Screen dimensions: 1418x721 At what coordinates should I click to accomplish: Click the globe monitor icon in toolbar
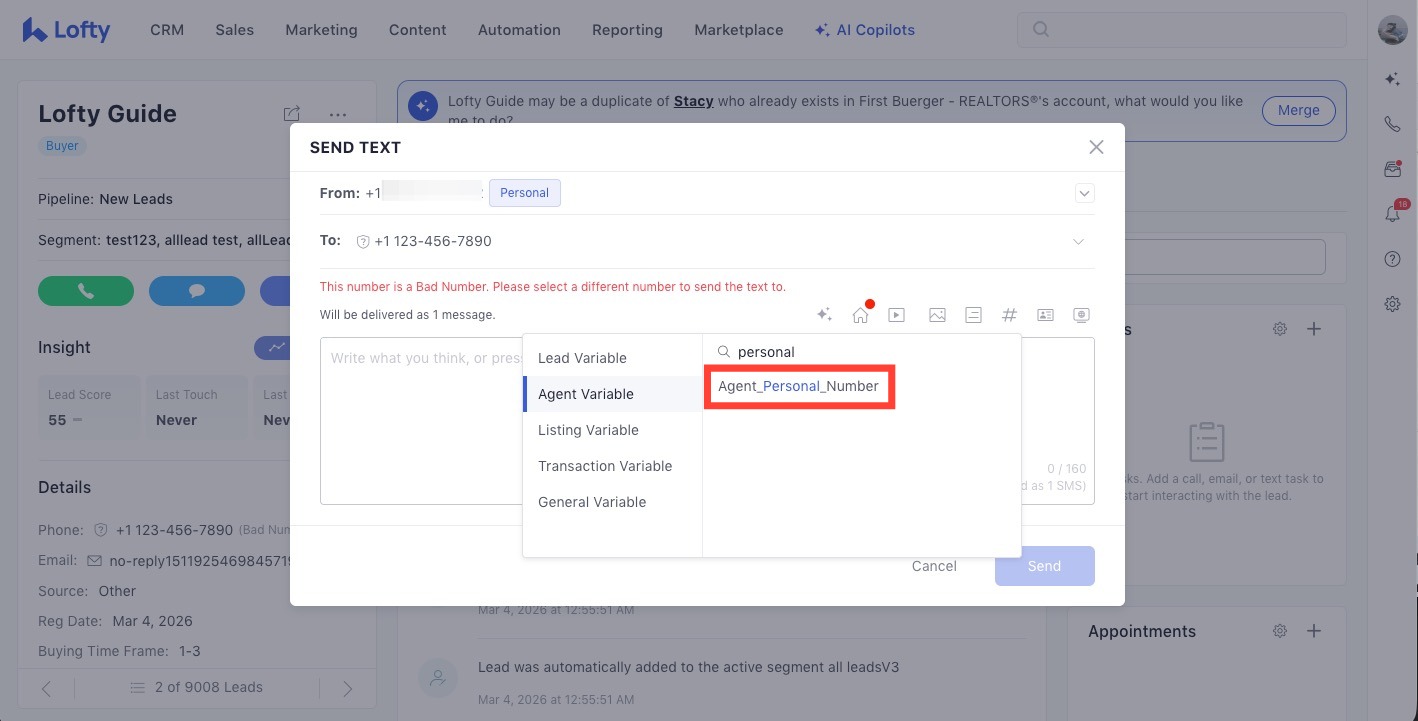[x=1081, y=315]
